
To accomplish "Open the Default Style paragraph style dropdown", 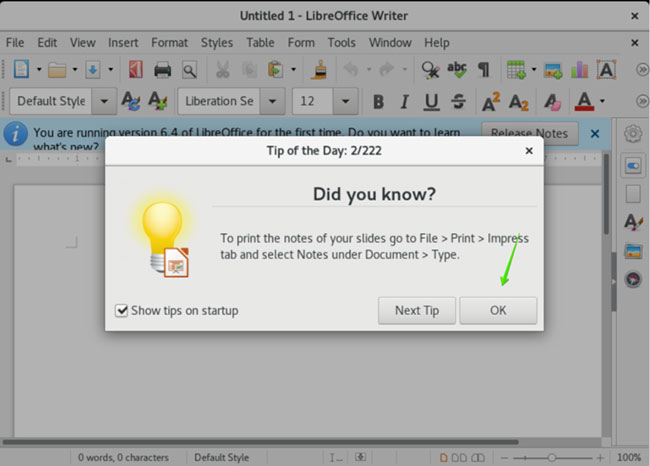I will (104, 101).
